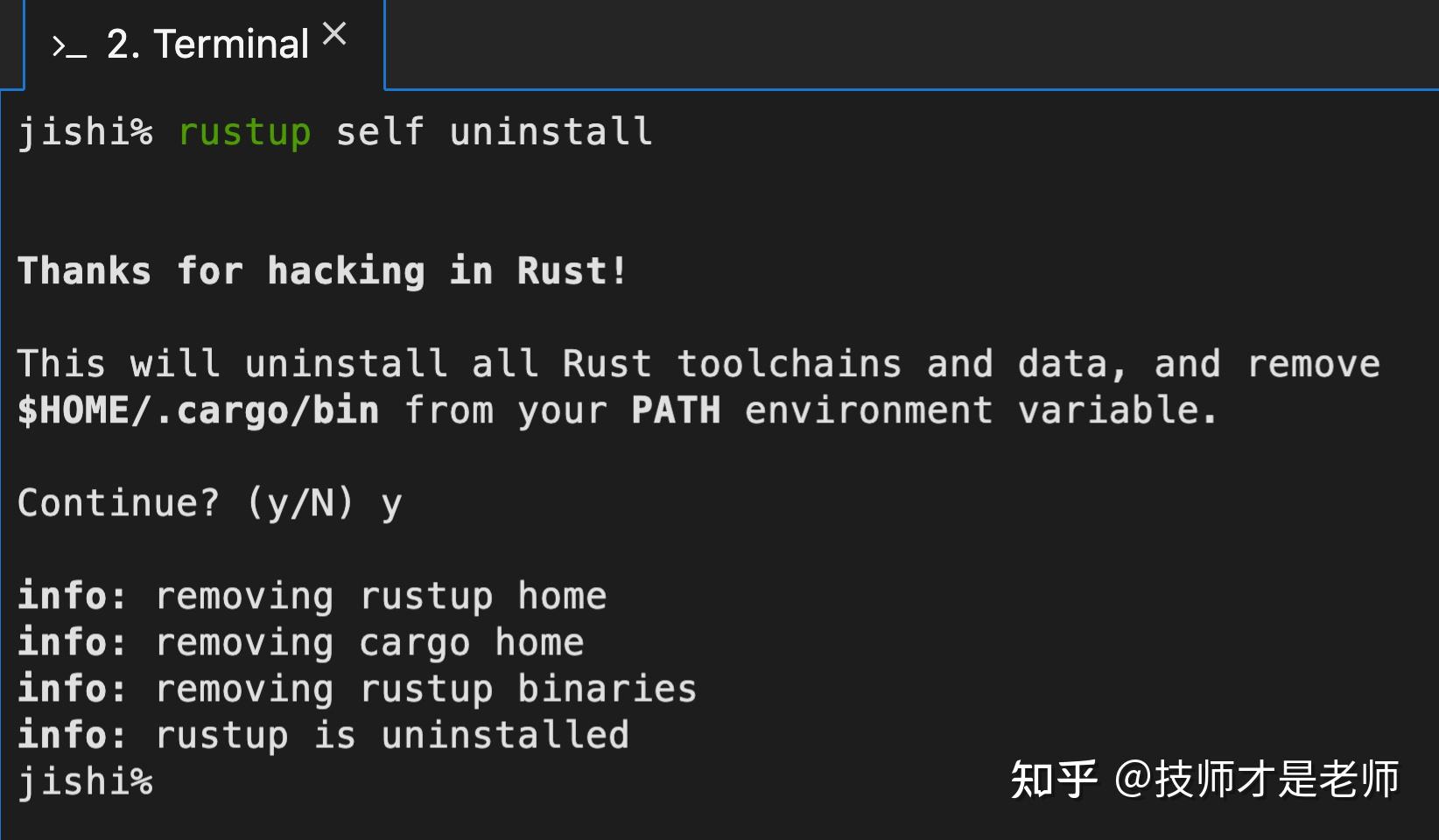
Task: Close the "2. Terminal" tab
Action: [x=335, y=32]
